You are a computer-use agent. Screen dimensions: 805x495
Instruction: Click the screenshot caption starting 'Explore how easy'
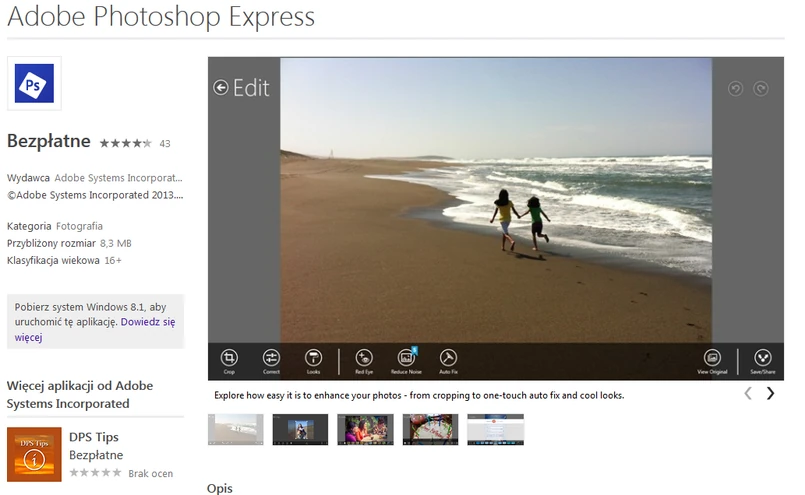click(x=419, y=395)
